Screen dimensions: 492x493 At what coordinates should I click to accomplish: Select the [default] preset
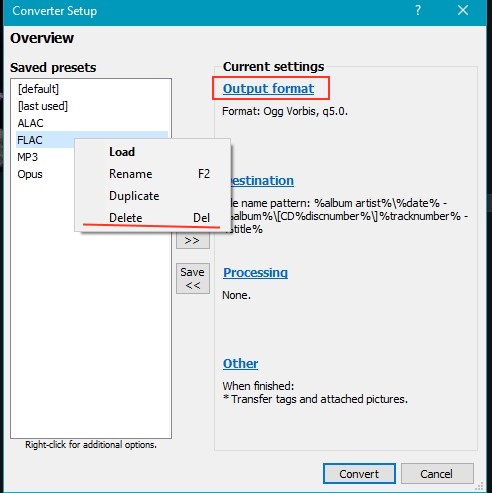point(38,89)
